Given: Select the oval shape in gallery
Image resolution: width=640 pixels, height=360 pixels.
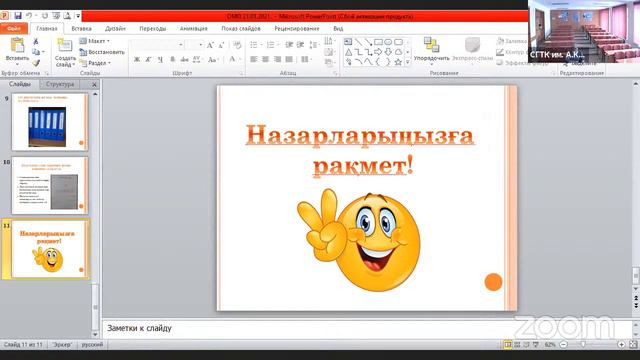Looking at the screenshot, I should tap(388, 42).
